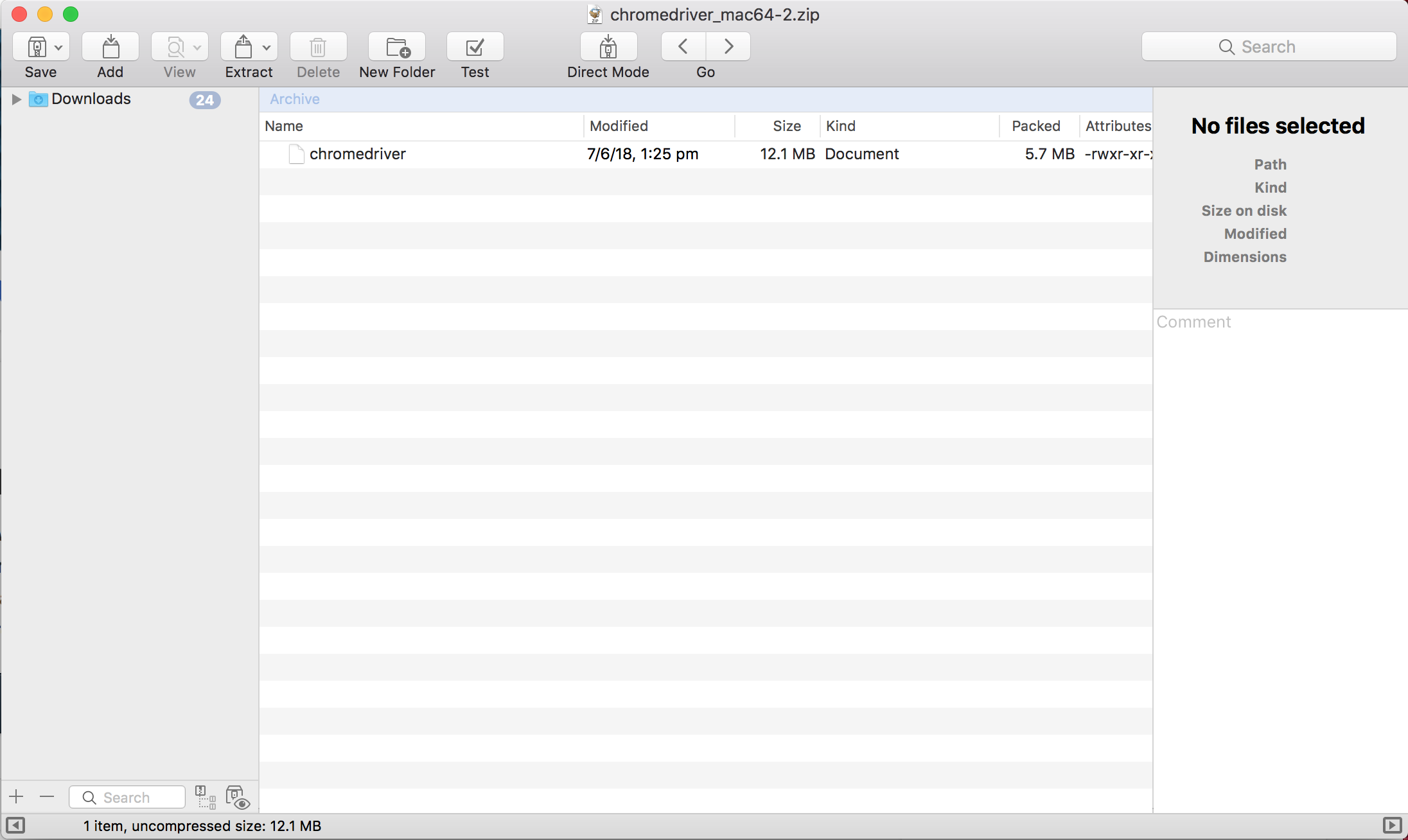Click the minus icon below the sidebar
Viewport: 1408px width, 840px height.
point(47,797)
